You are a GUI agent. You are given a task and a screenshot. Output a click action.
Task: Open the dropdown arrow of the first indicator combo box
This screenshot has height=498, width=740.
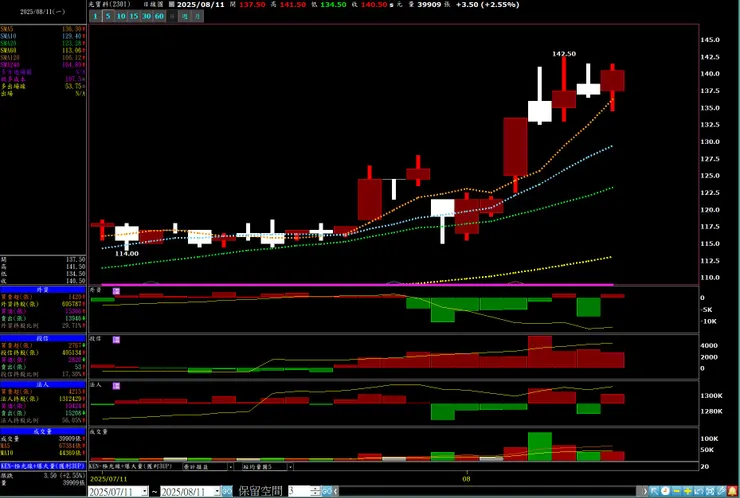coord(230,467)
